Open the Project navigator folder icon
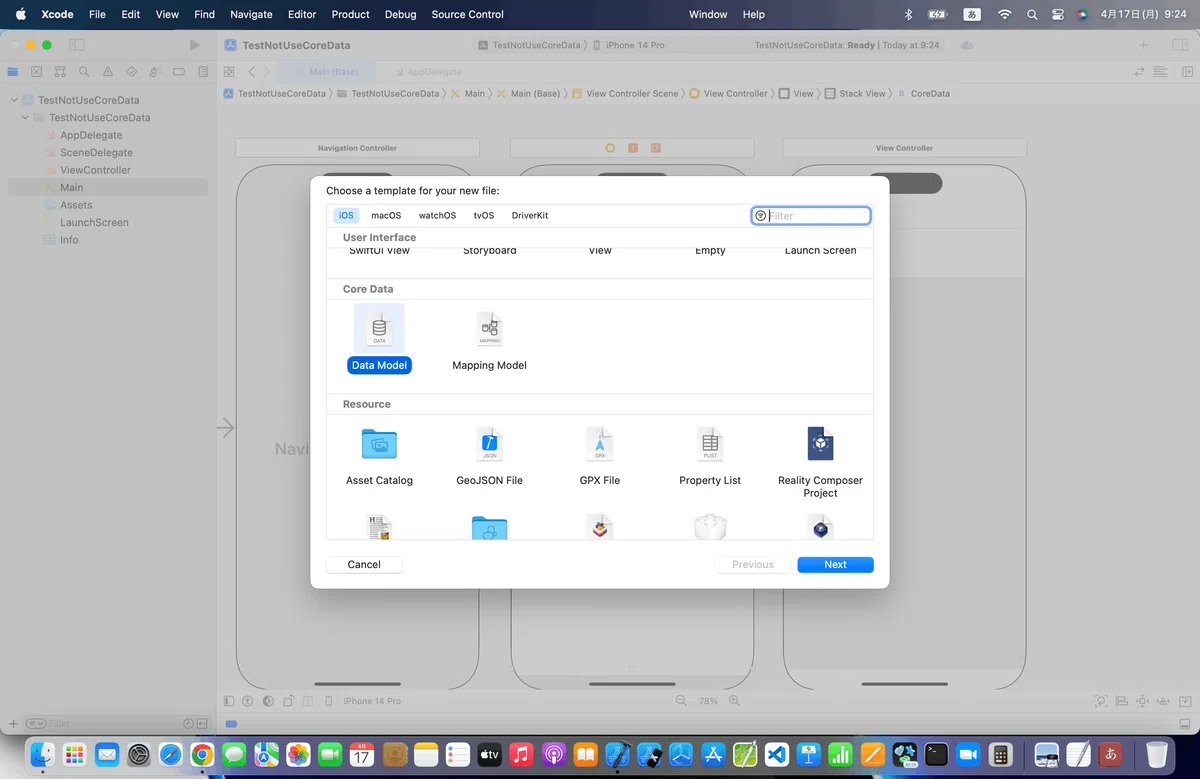 pyautogui.click(x=13, y=72)
